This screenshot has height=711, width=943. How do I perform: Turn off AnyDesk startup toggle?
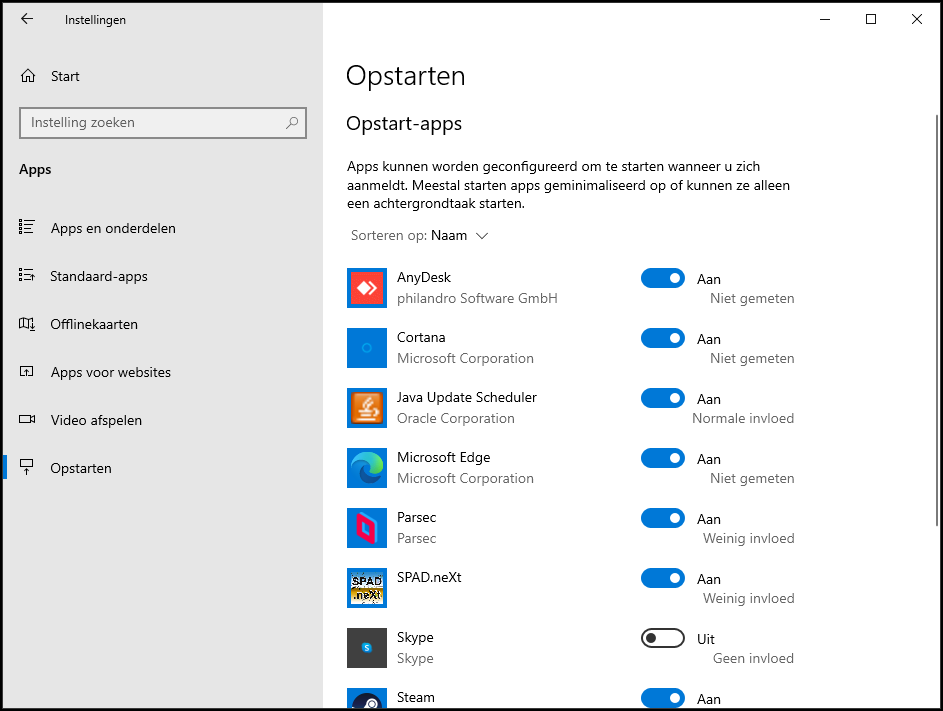[663, 278]
